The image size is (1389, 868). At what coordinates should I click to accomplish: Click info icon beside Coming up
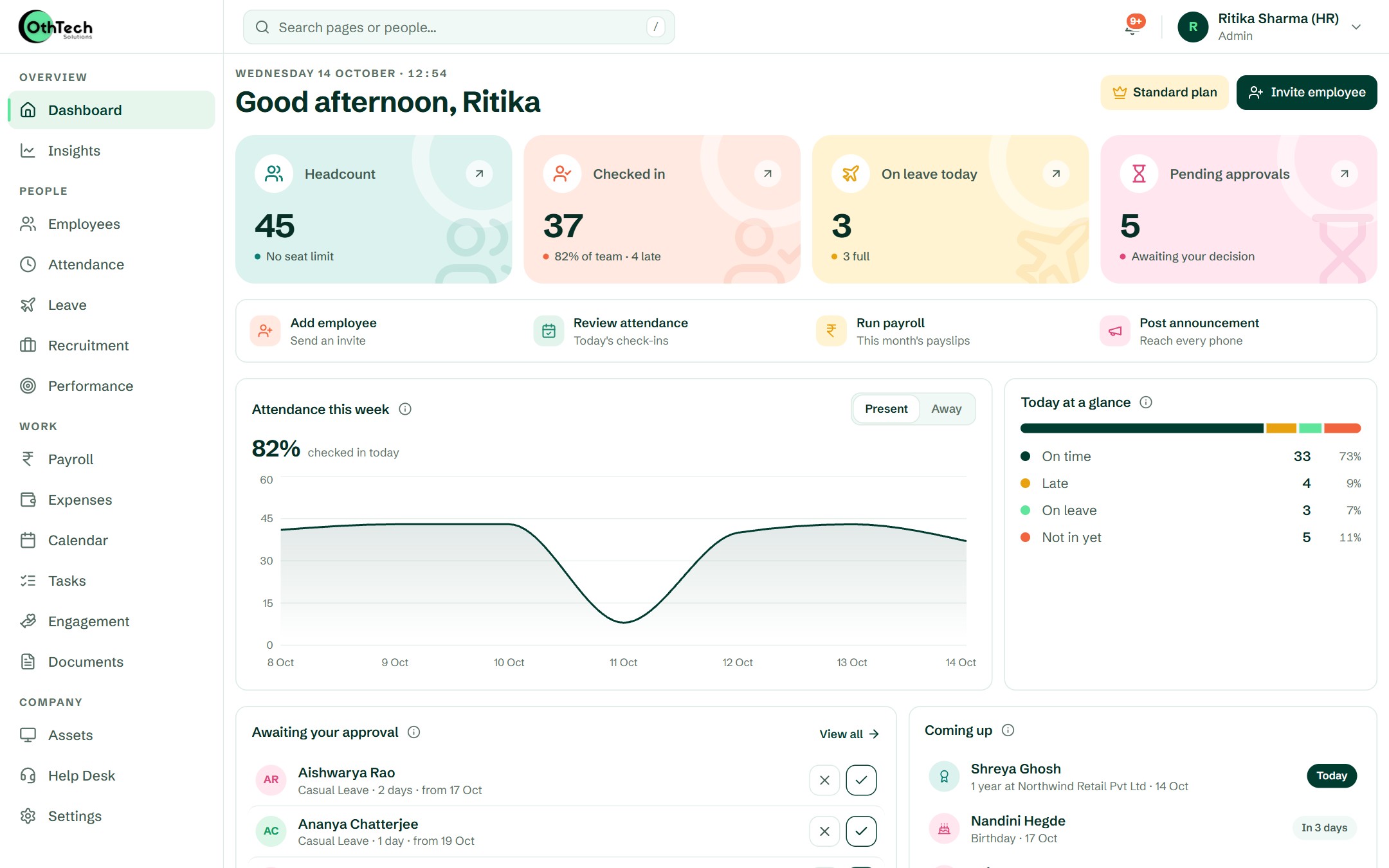click(x=1008, y=730)
